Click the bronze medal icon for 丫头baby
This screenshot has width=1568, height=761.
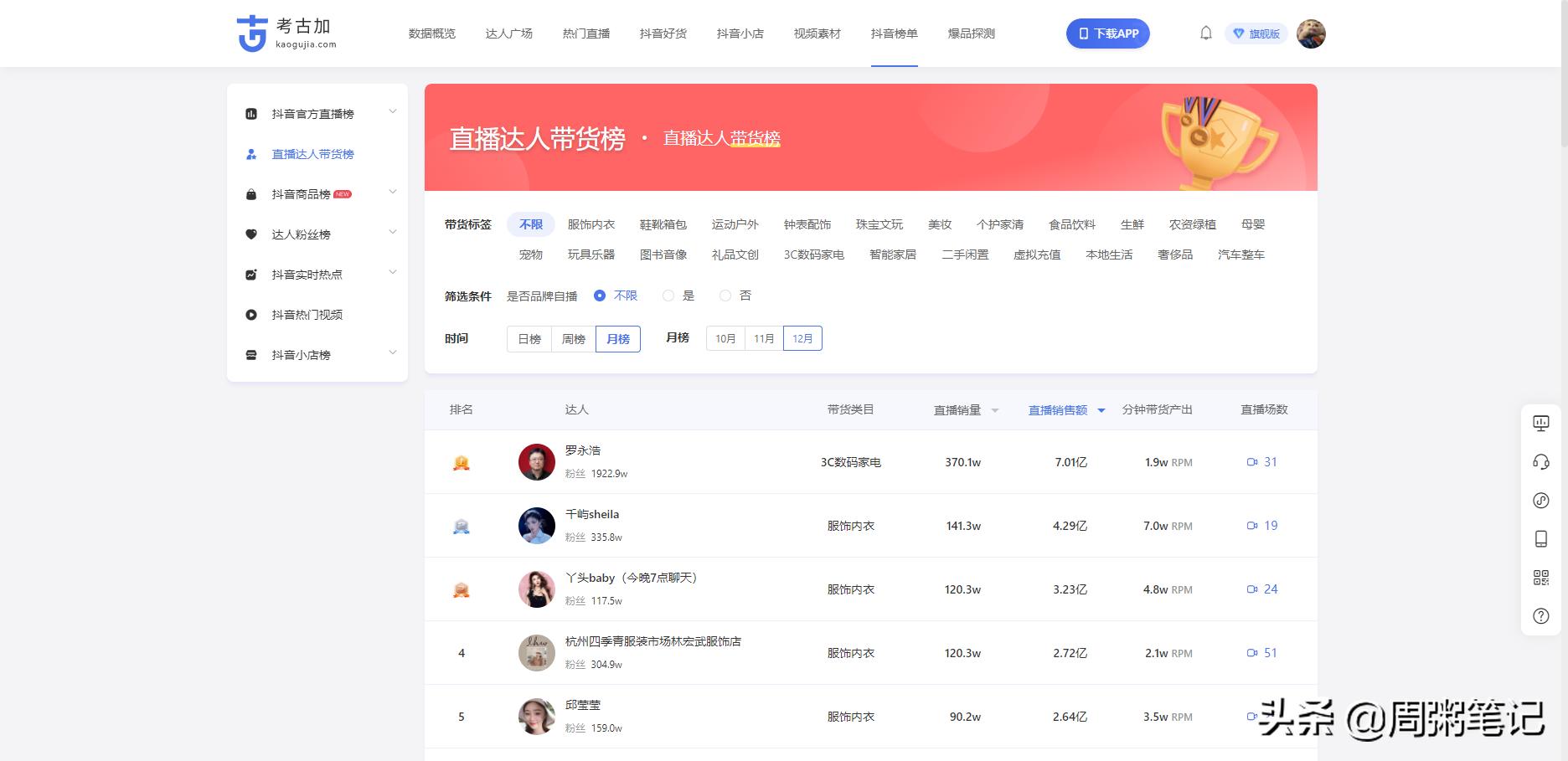coord(462,589)
